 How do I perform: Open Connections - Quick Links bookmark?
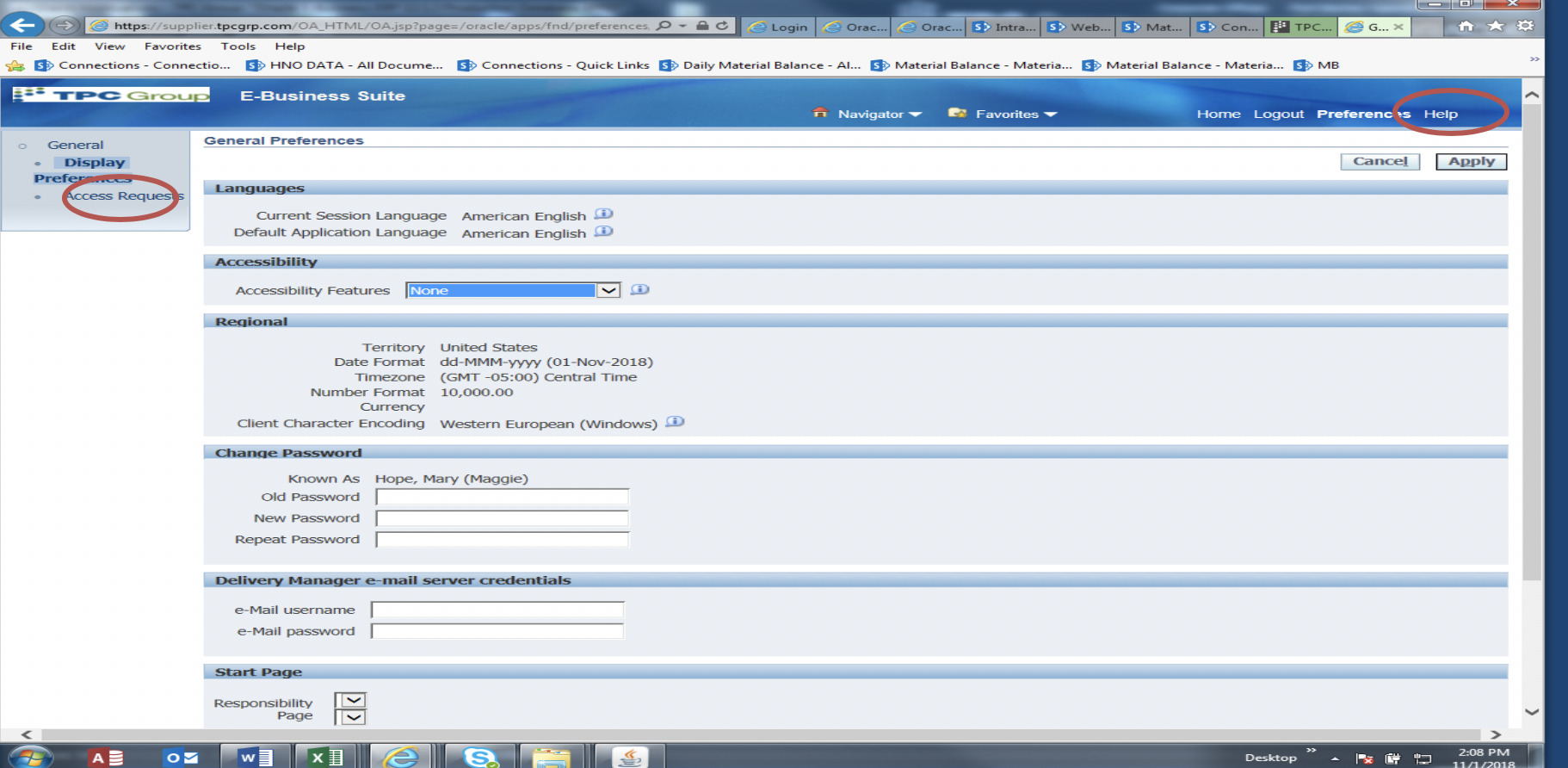(x=553, y=65)
